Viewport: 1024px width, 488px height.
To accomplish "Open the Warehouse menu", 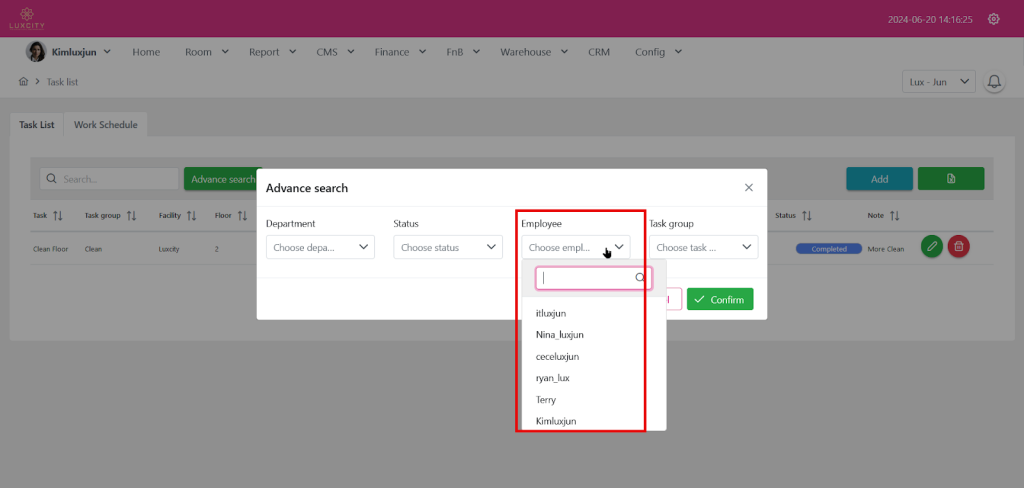I will pos(534,52).
